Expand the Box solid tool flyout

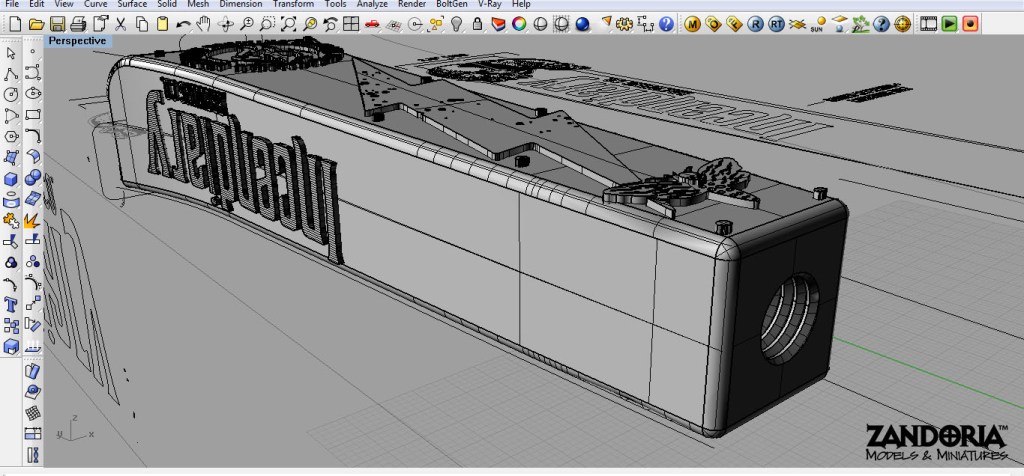point(12,178)
